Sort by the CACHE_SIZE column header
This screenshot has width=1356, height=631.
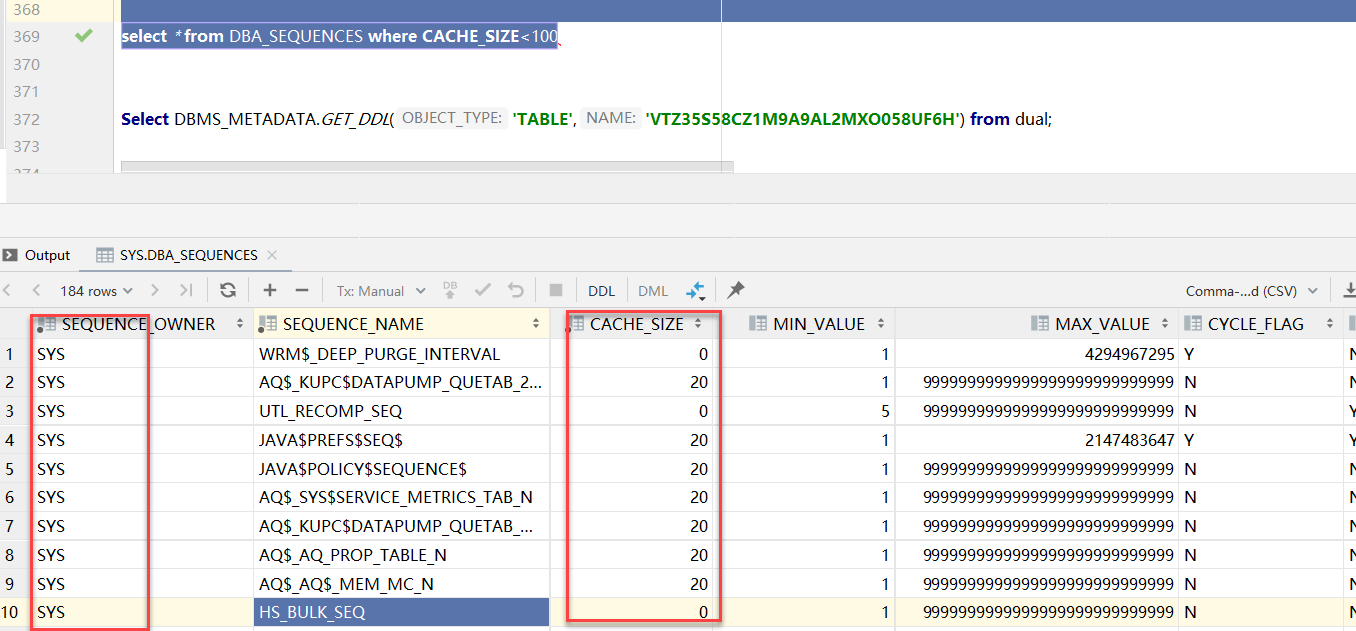(x=637, y=324)
